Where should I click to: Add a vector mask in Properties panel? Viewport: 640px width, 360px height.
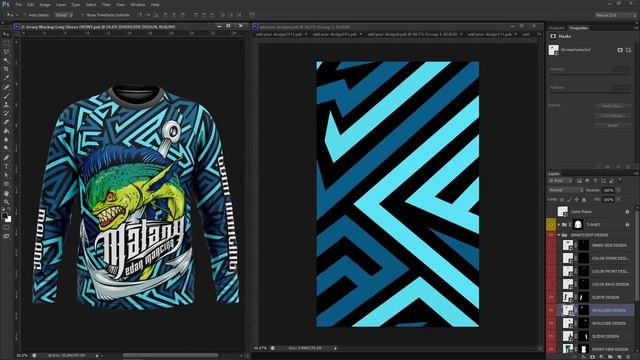(628, 50)
